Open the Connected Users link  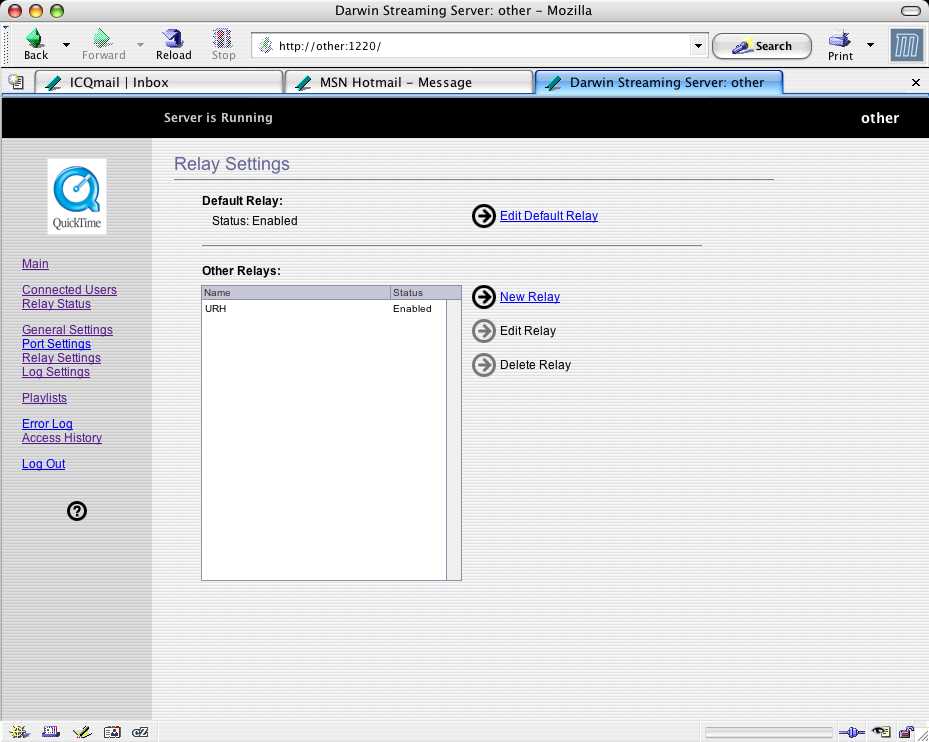pos(69,290)
